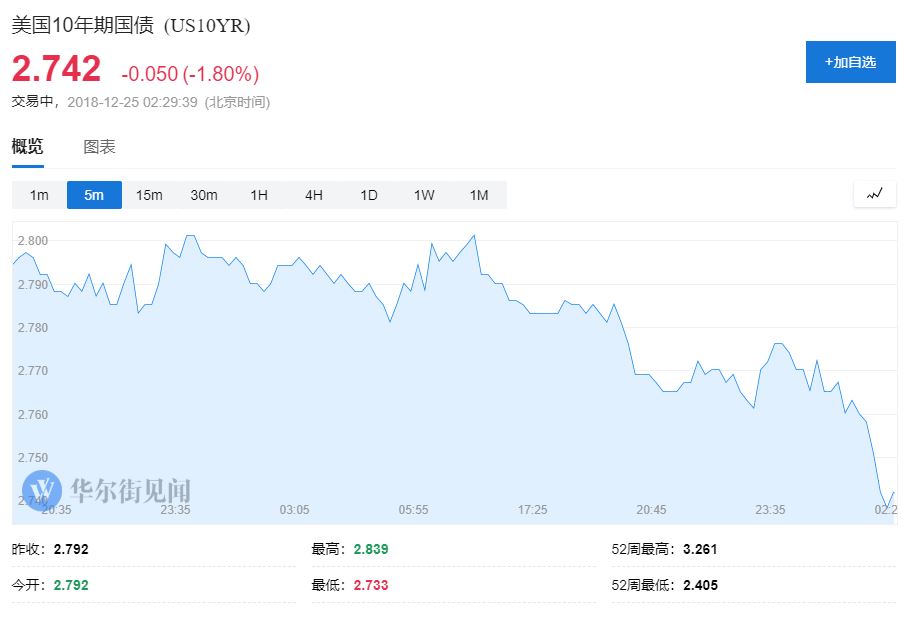
Task: Click the 2.742 current yield price
Action: [x=57, y=69]
